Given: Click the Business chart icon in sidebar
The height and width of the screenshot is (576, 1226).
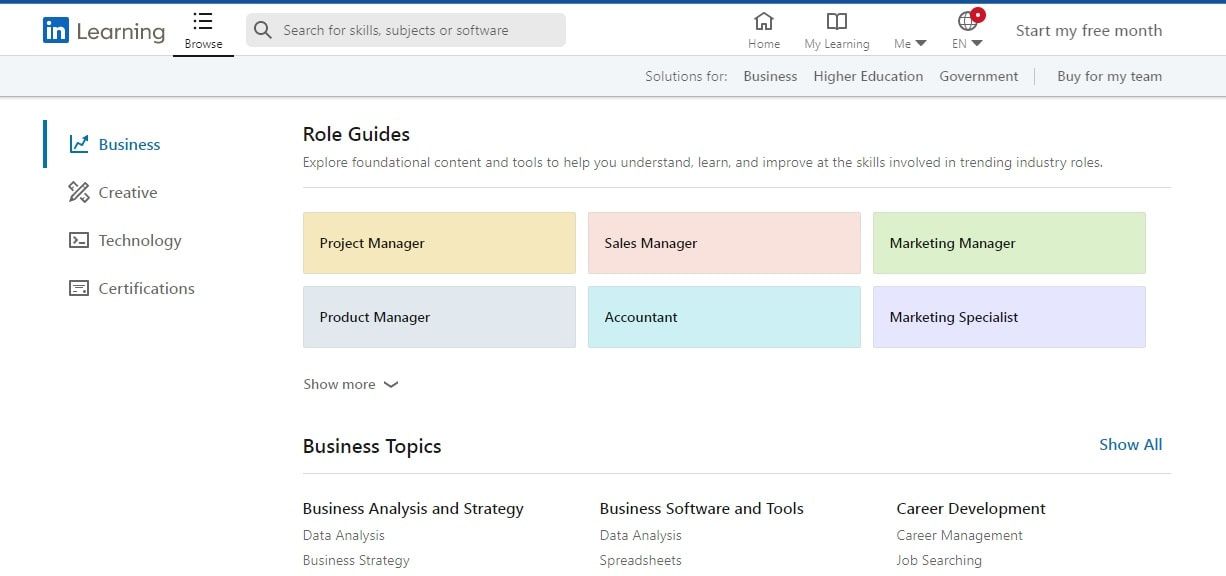Looking at the screenshot, I should 79,144.
